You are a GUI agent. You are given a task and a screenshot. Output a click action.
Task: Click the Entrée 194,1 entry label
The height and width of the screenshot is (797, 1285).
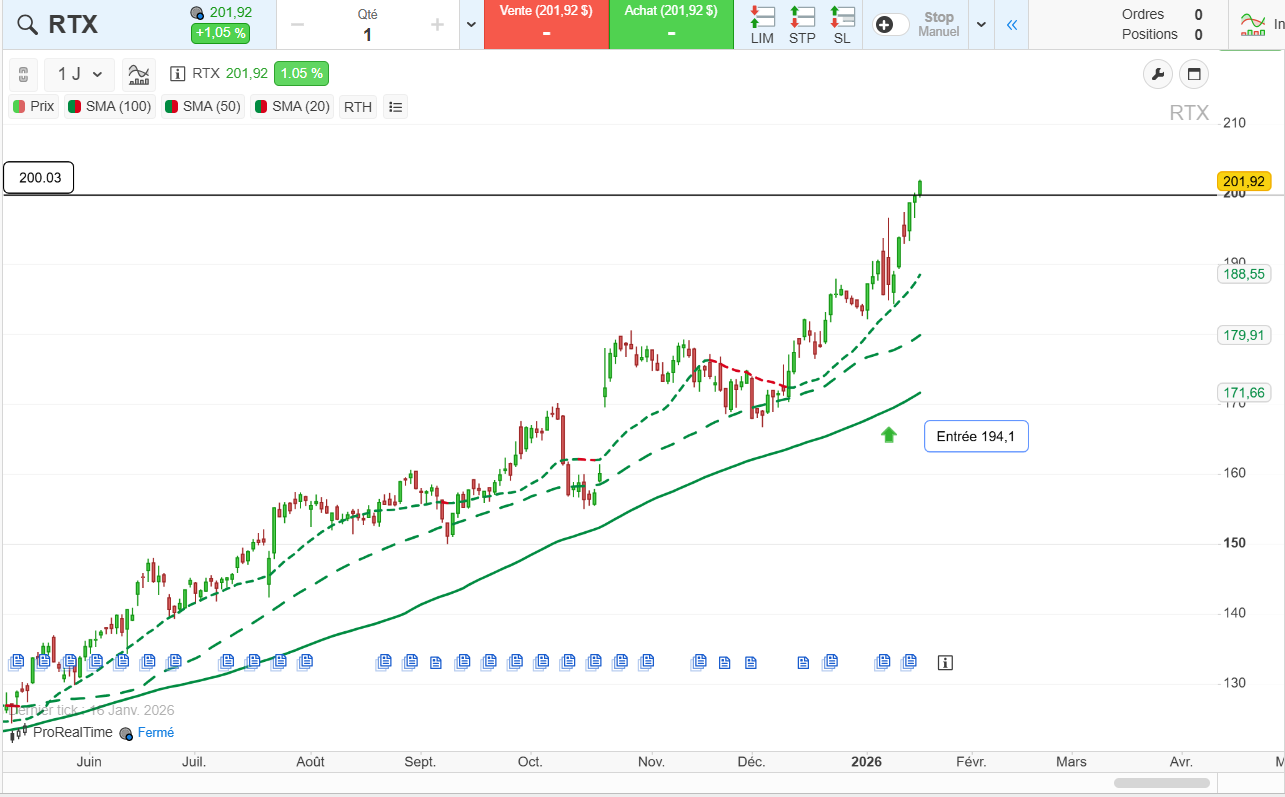pyautogui.click(x=976, y=436)
